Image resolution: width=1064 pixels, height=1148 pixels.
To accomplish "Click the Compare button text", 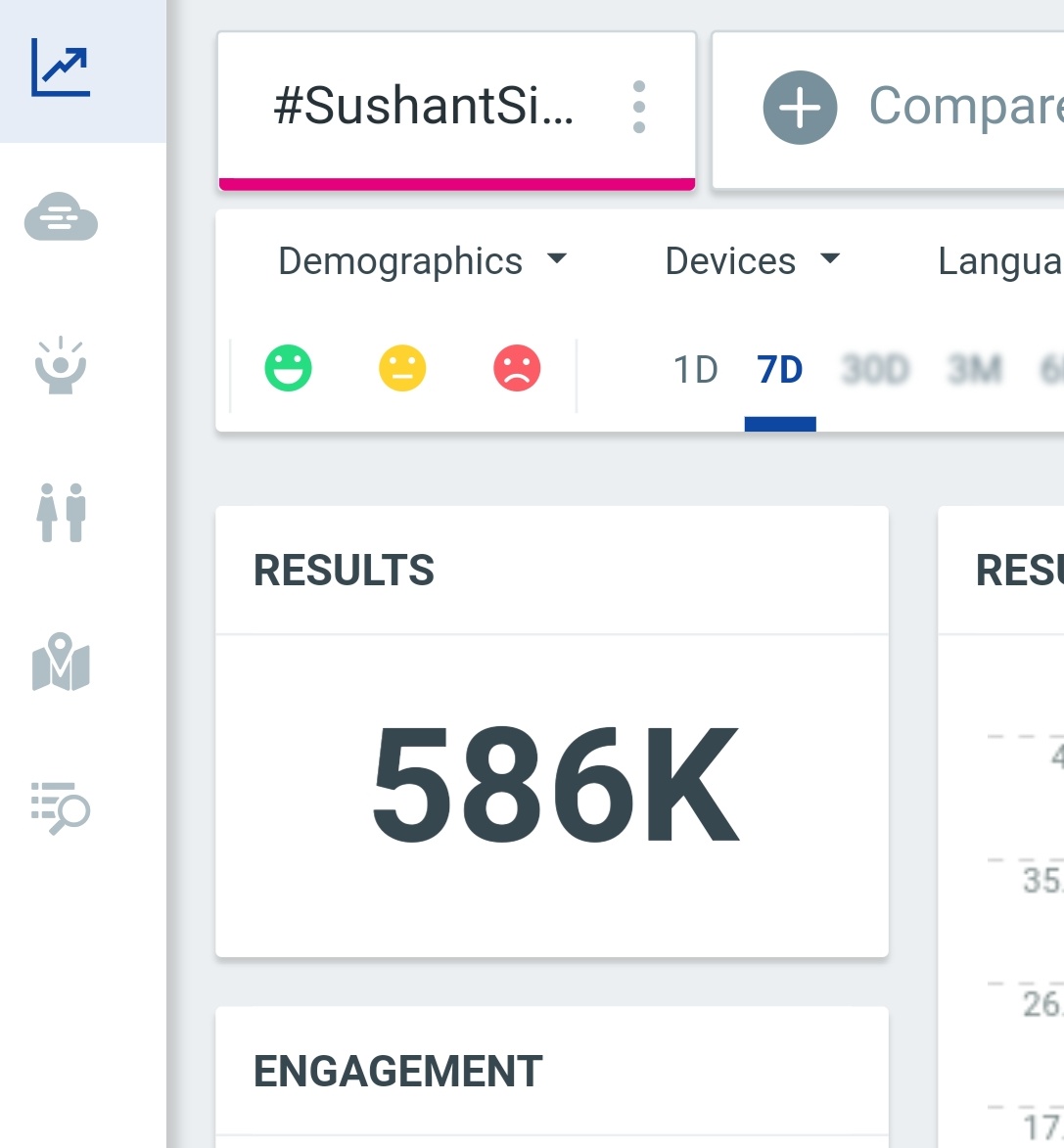I will 966,107.
